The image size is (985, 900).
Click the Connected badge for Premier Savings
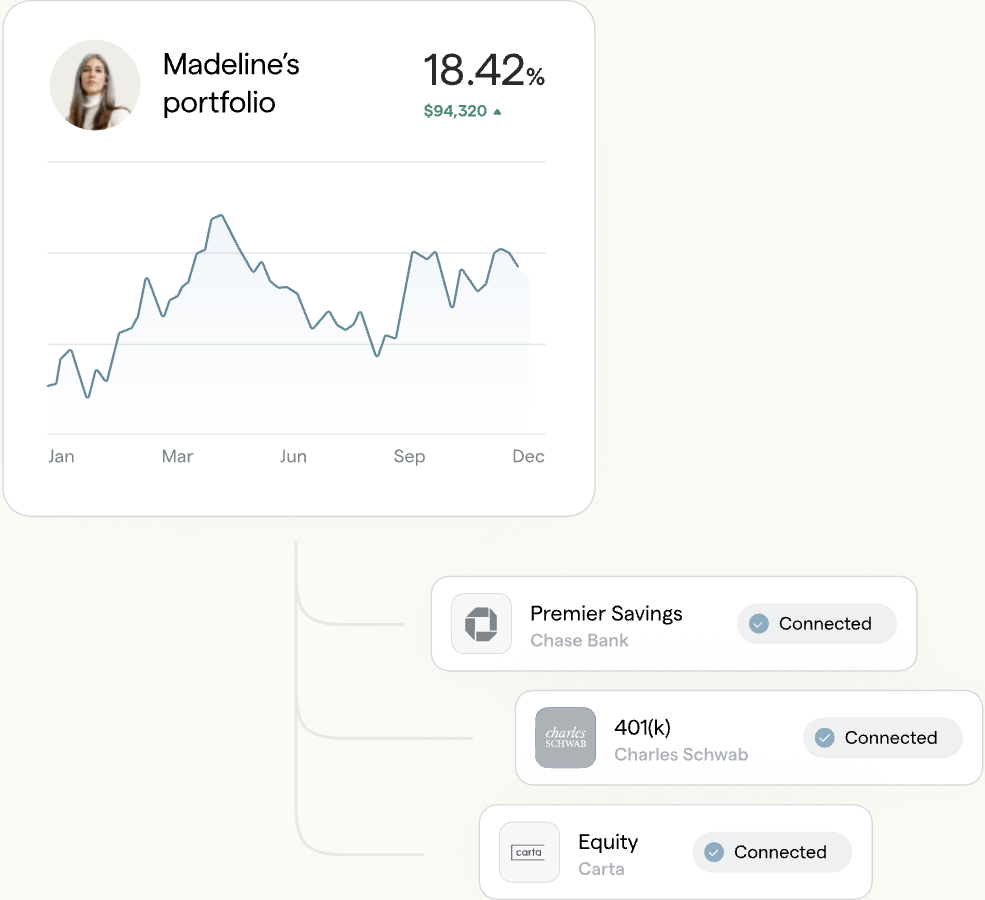[x=817, y=624]
